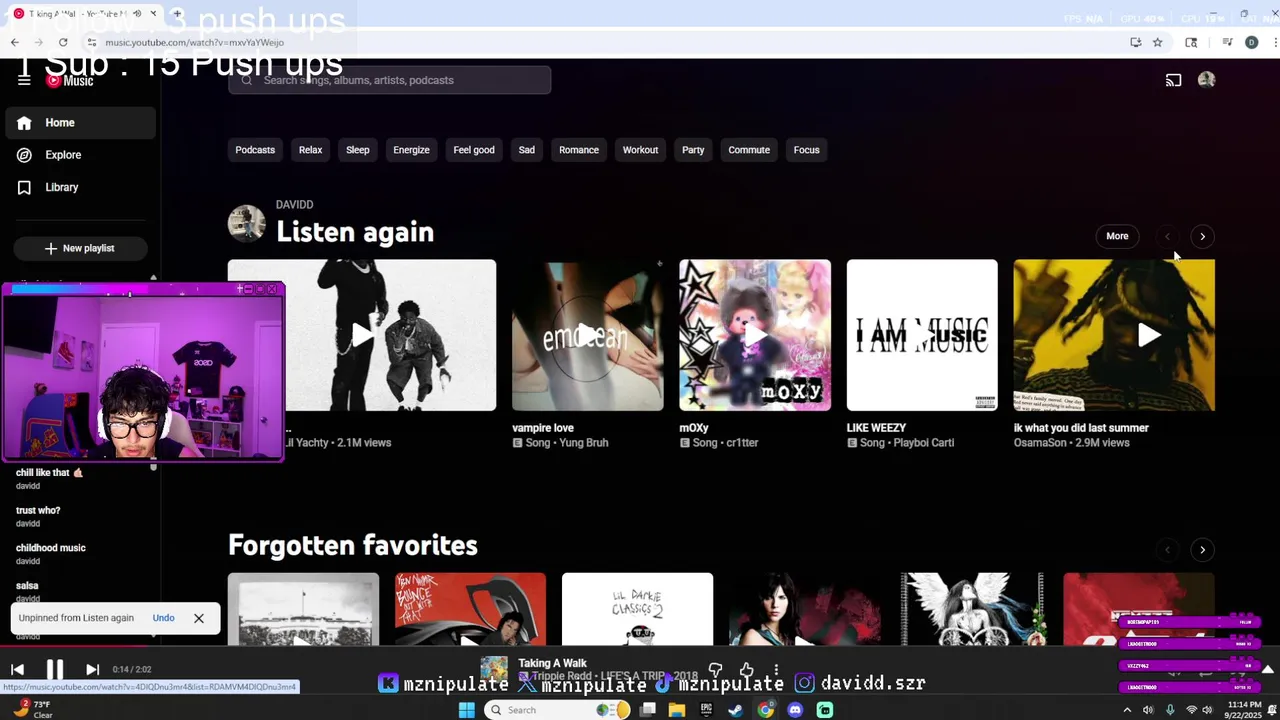Select the Commute mood chip
The height and width of the screenshot is (720, 1280).
click(x=749, y=150)
